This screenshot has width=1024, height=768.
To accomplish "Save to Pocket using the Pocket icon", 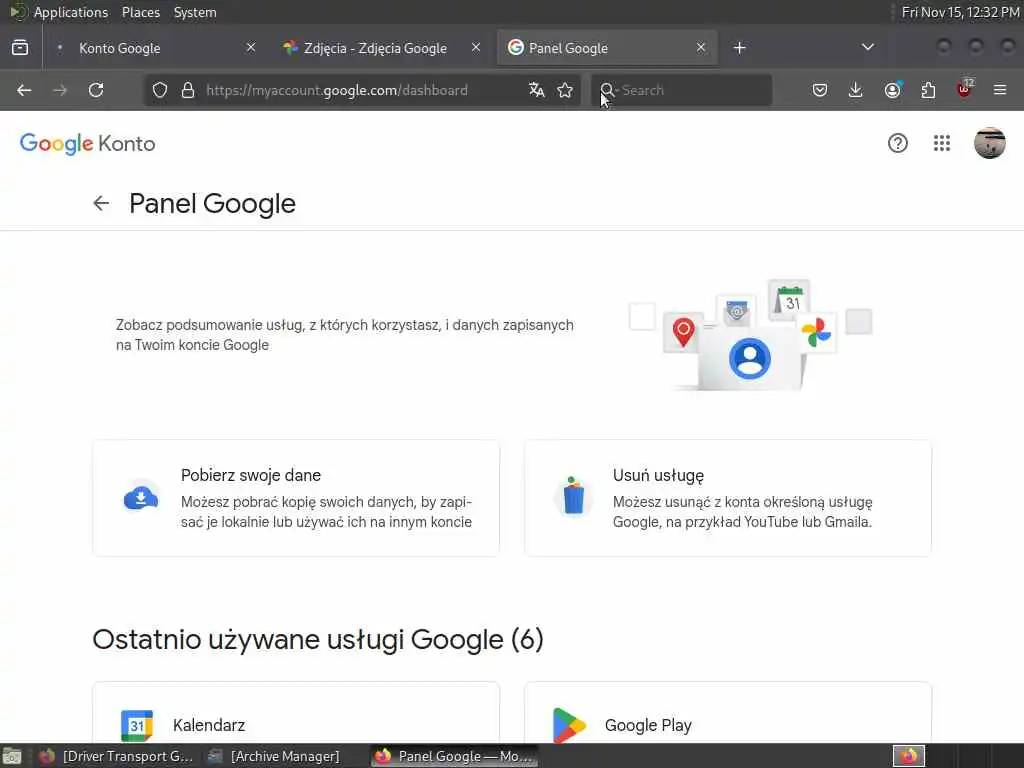I will (x=820, y=90).
